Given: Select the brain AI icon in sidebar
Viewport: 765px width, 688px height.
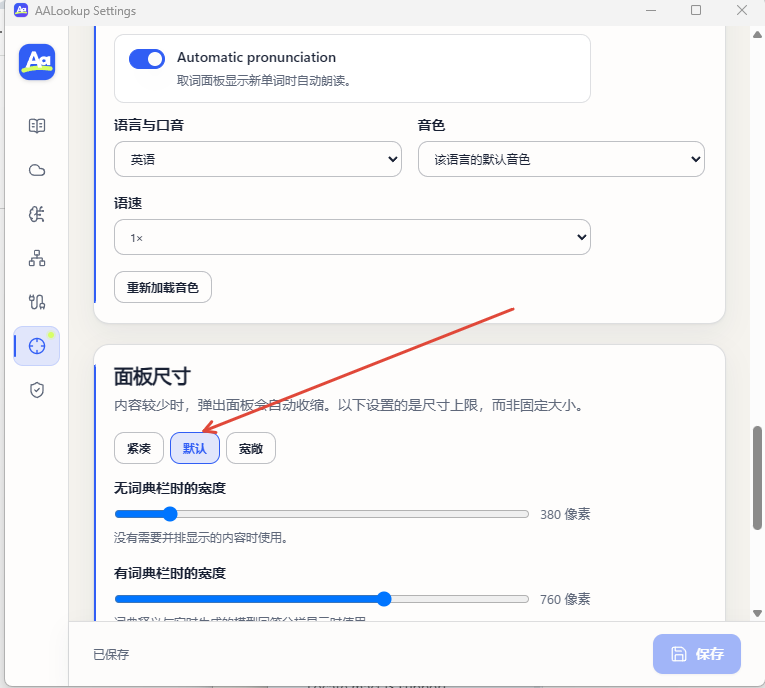Looking at the screenshot, I should [37, 214].
